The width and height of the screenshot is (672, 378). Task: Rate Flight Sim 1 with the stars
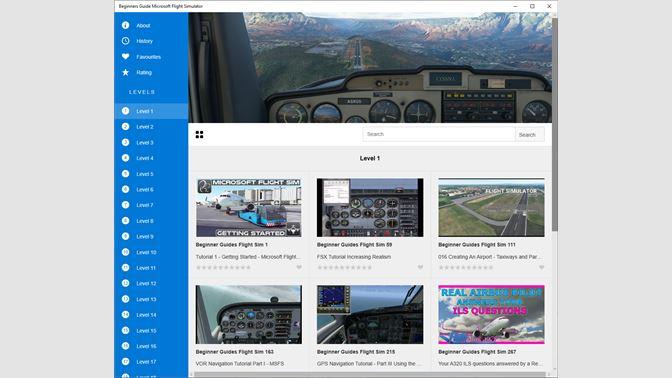click(x=223, y=267)
